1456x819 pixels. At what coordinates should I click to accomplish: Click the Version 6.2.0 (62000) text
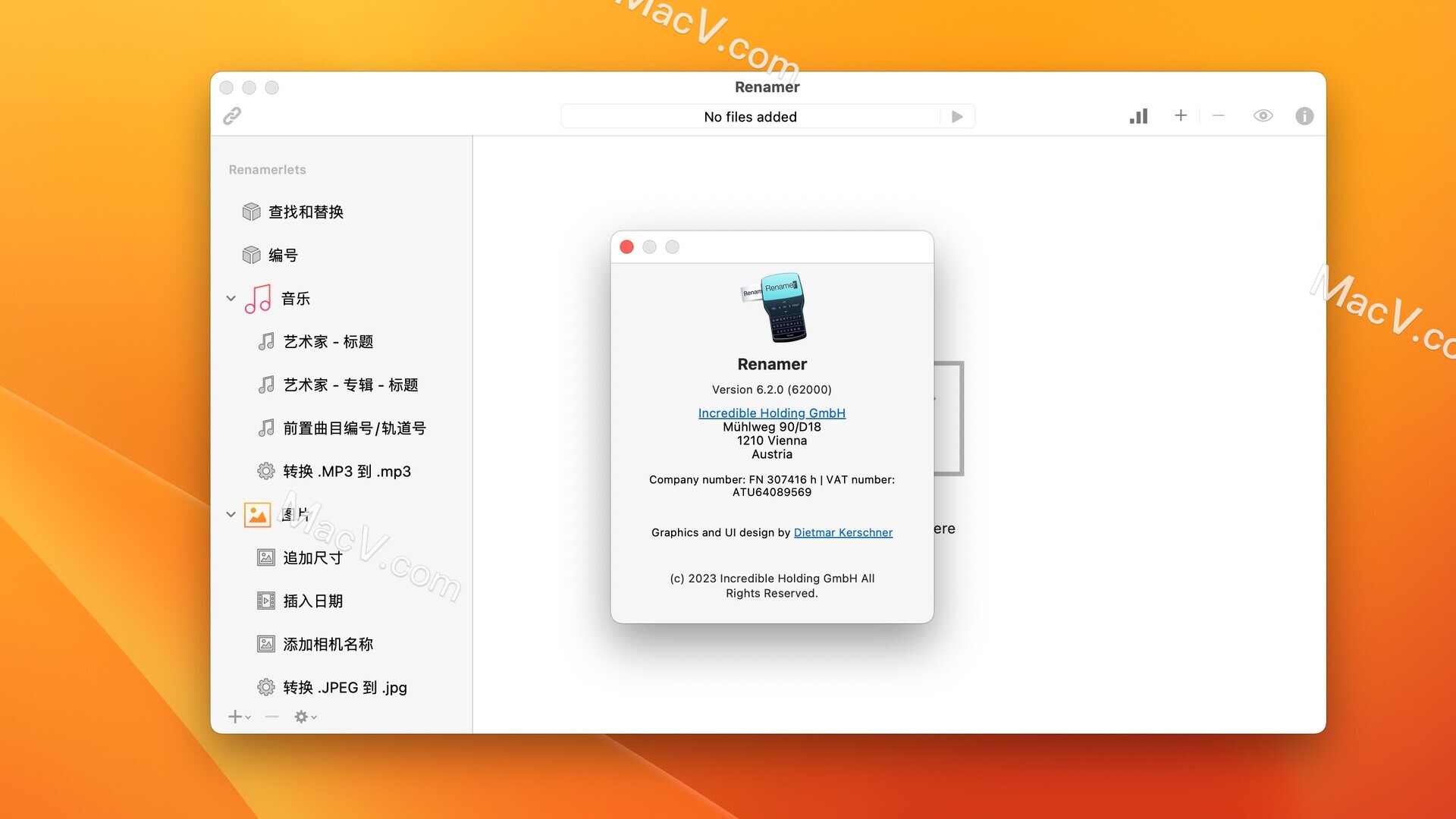(772, 390)
